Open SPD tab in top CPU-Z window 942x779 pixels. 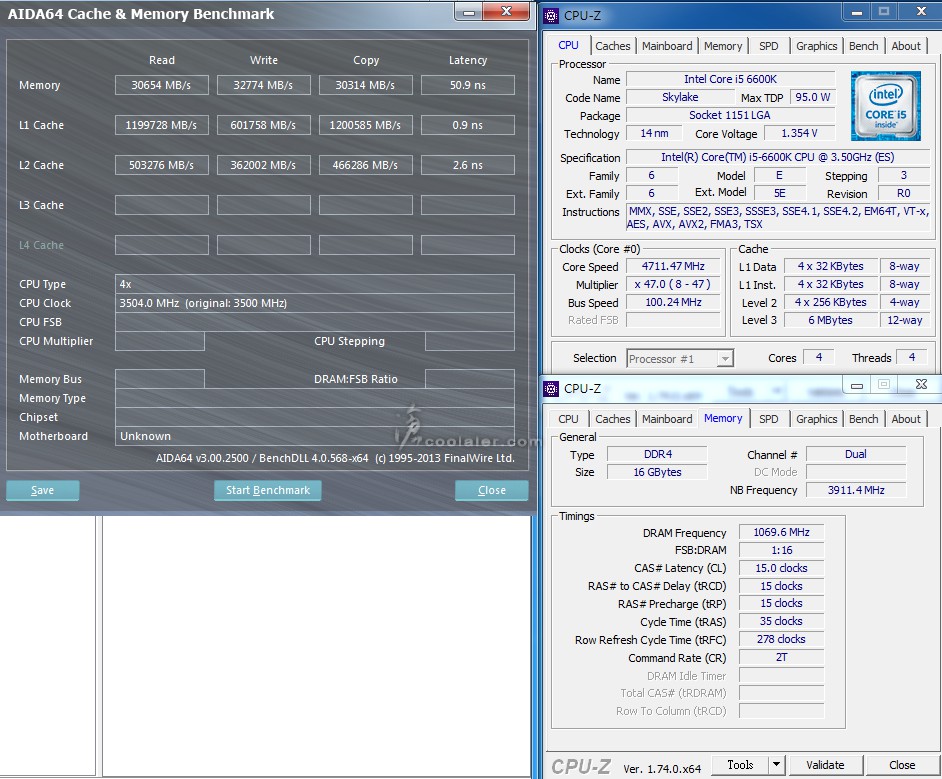click(768, 46)
